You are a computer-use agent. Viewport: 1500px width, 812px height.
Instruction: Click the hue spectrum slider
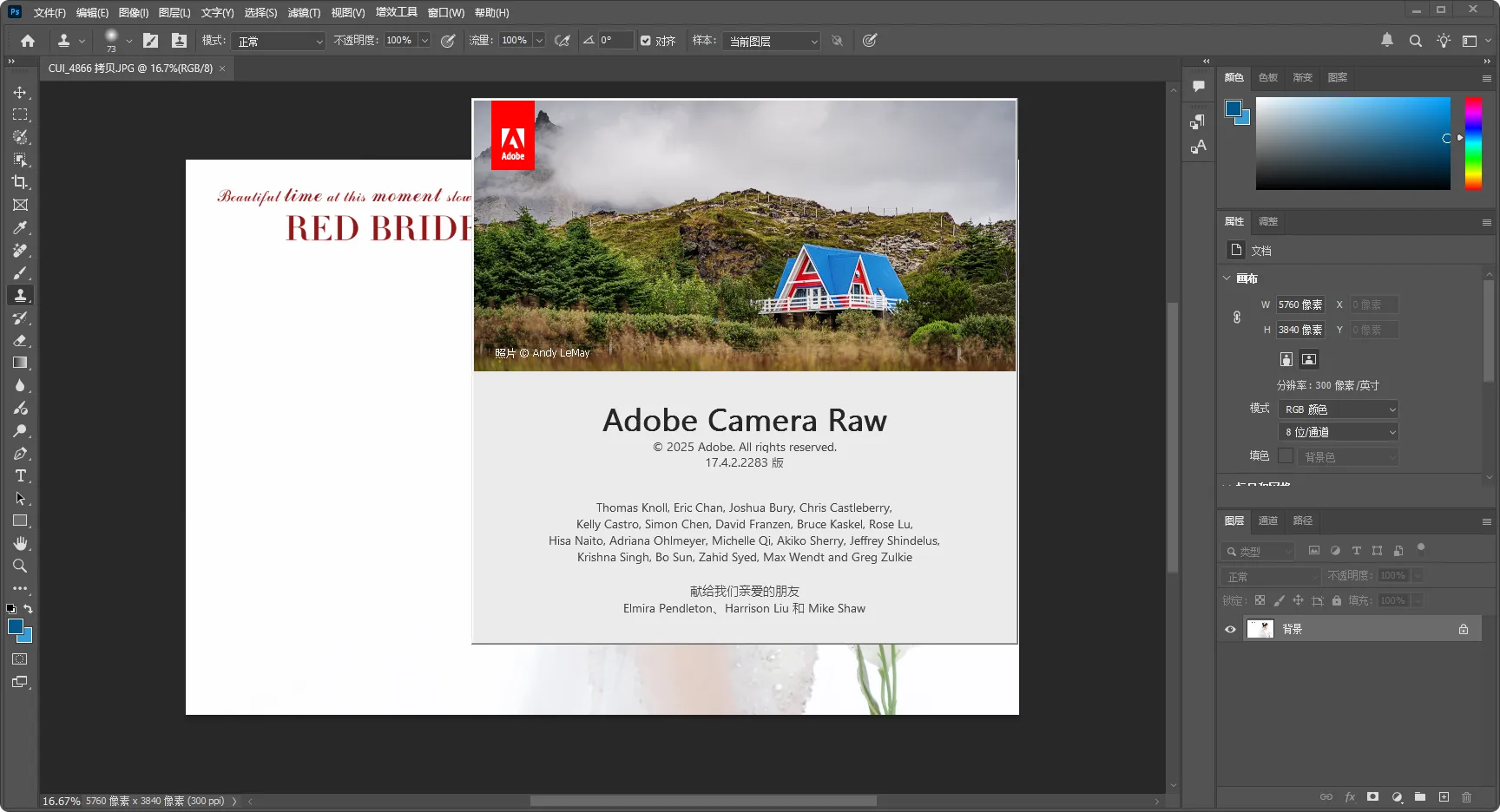(1473, 143)
